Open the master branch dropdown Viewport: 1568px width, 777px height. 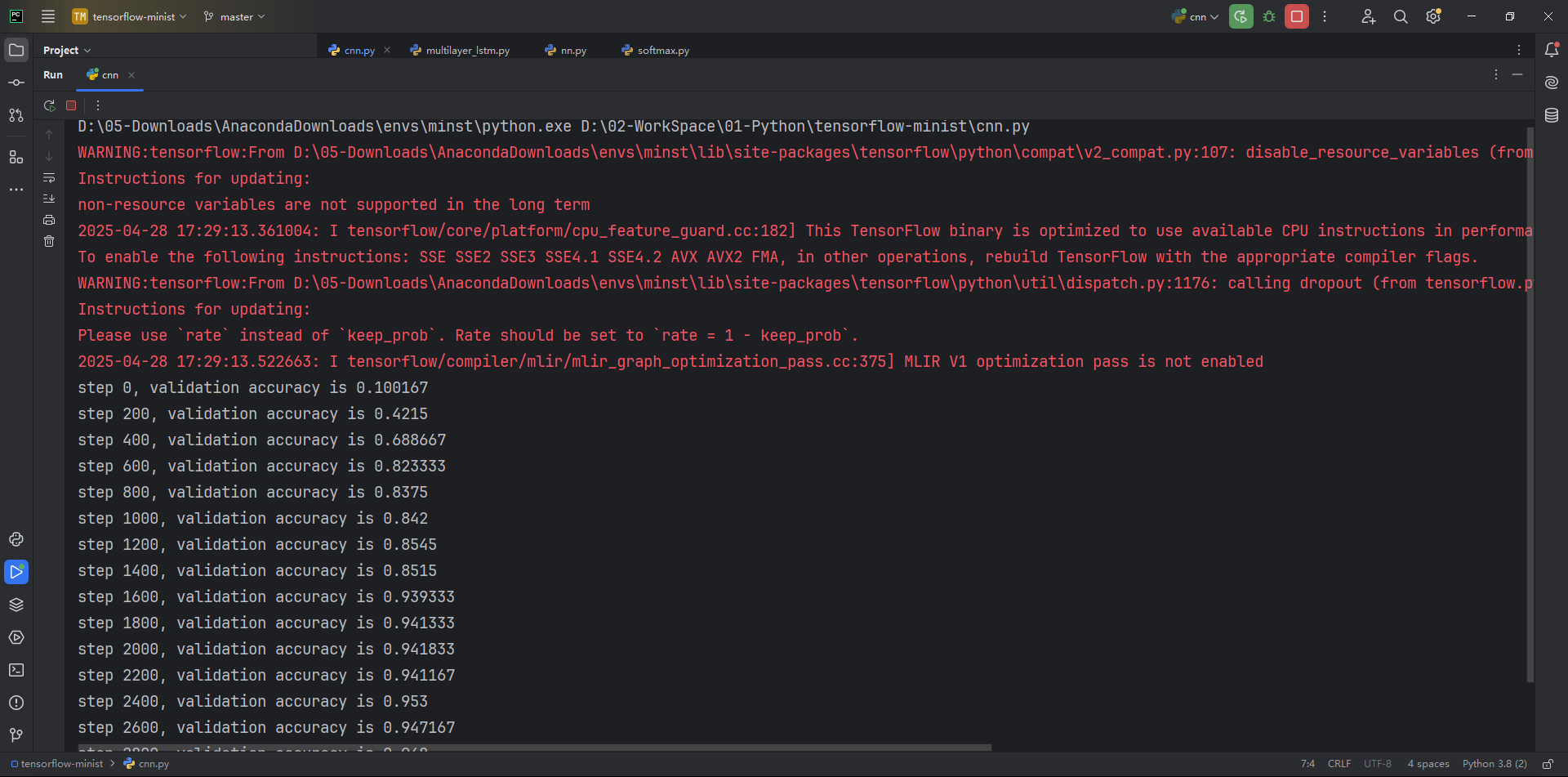(x=234, y=16)
